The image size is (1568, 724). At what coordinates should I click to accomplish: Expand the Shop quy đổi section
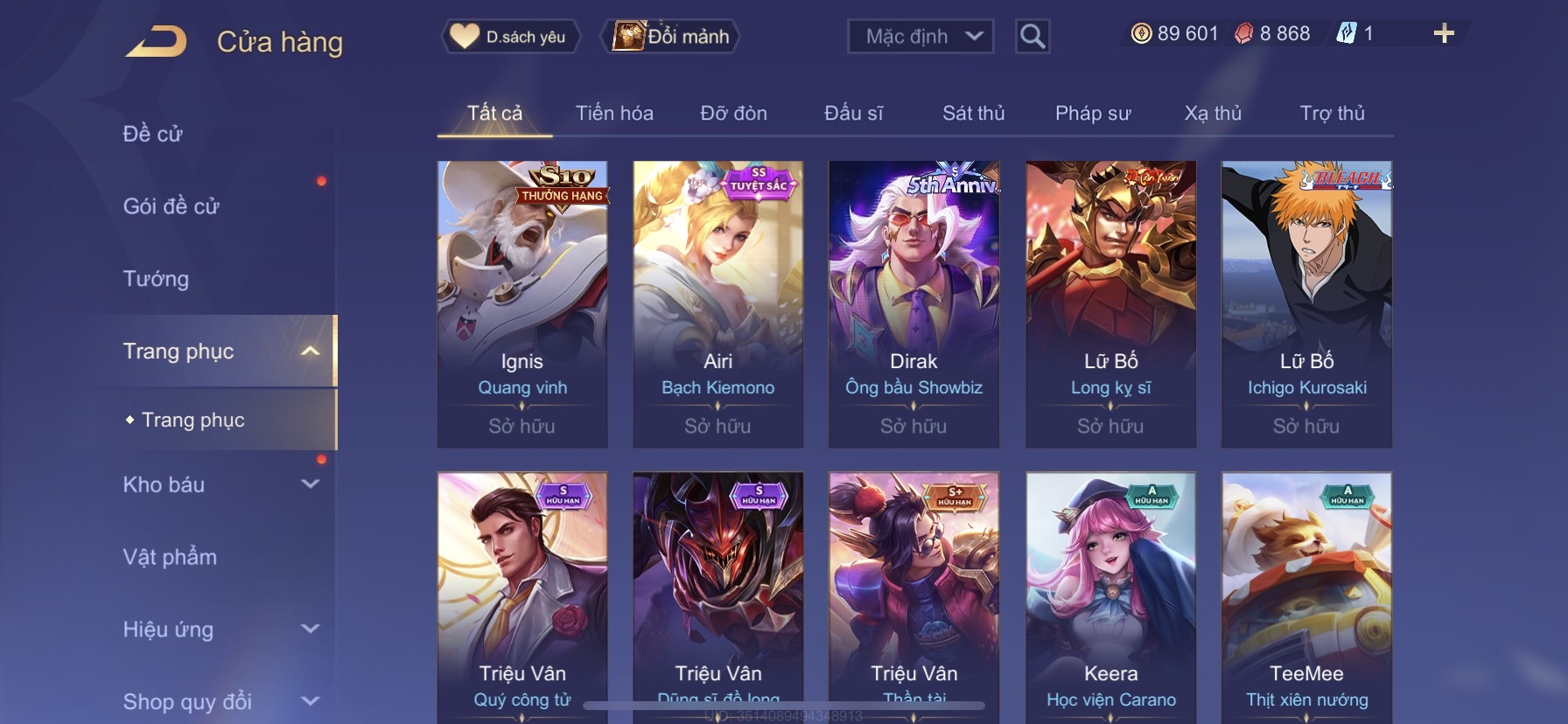310,701
